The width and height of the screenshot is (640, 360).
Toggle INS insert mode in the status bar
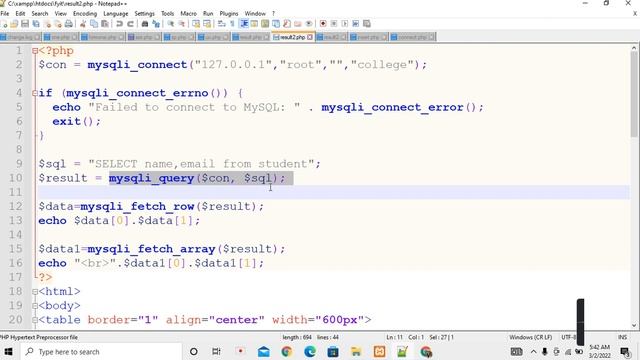(622, 338)
